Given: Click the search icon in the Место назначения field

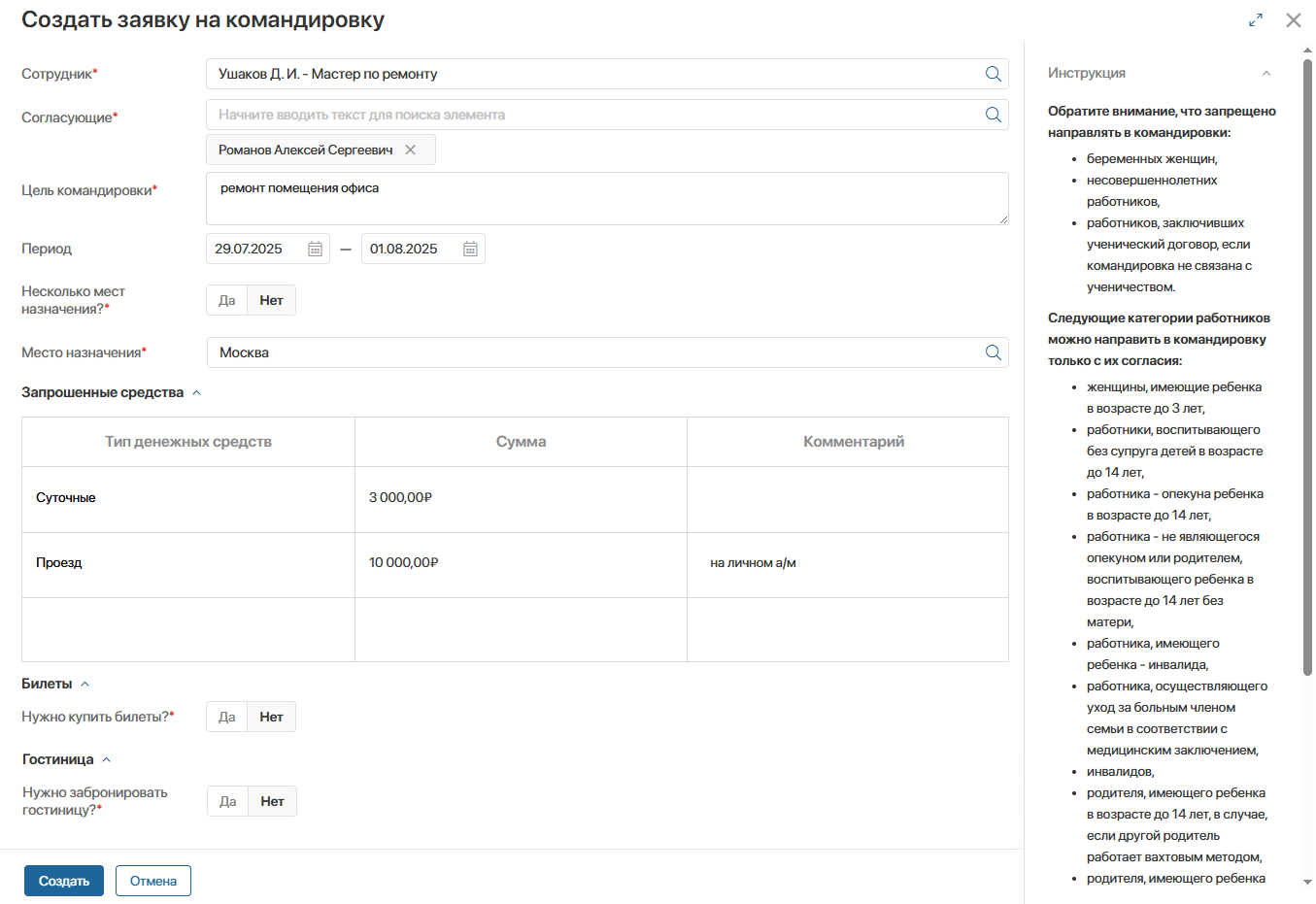Looking at the screenshot, I should point(993,352).
